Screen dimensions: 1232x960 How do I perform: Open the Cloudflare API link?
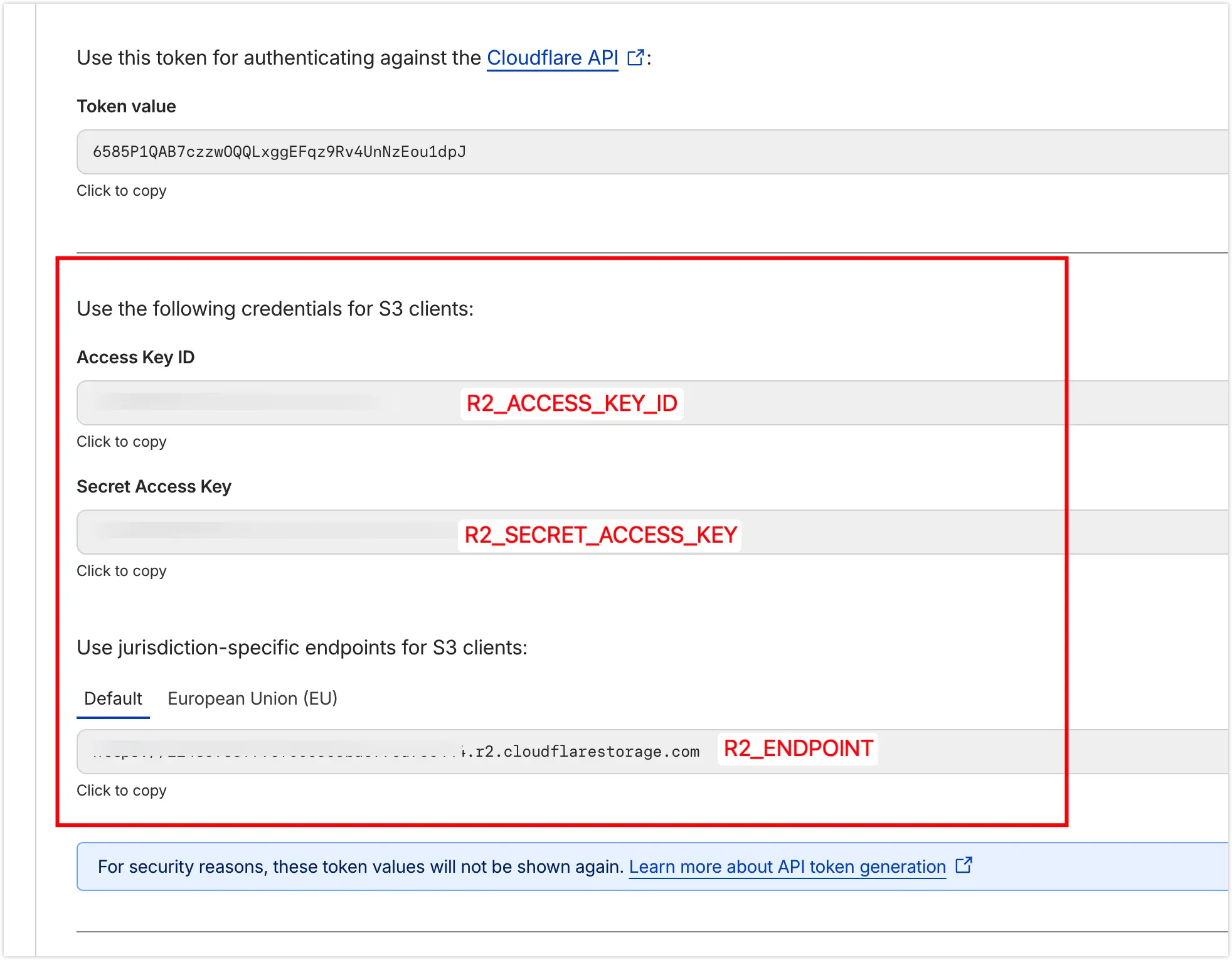(x=552, y=58)
